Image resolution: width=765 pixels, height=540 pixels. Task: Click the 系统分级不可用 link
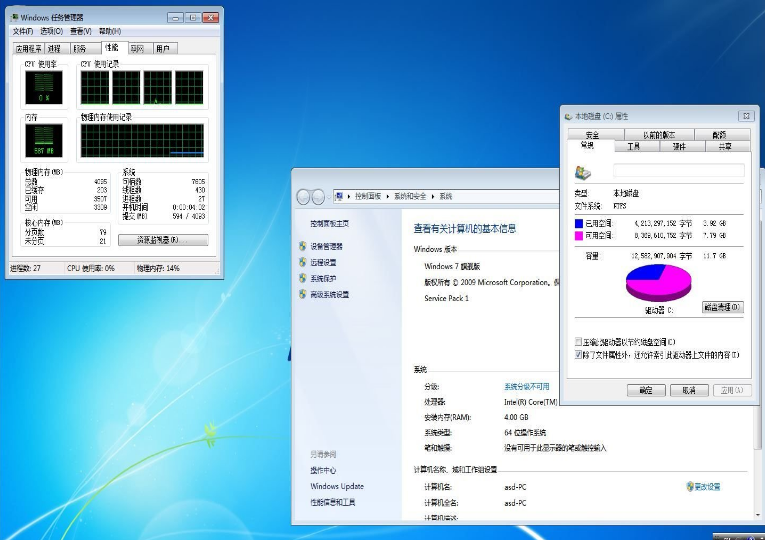click(526, 386)
